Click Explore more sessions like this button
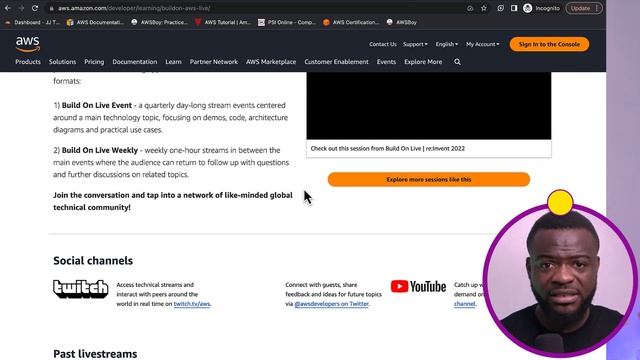 coord(429,179)
